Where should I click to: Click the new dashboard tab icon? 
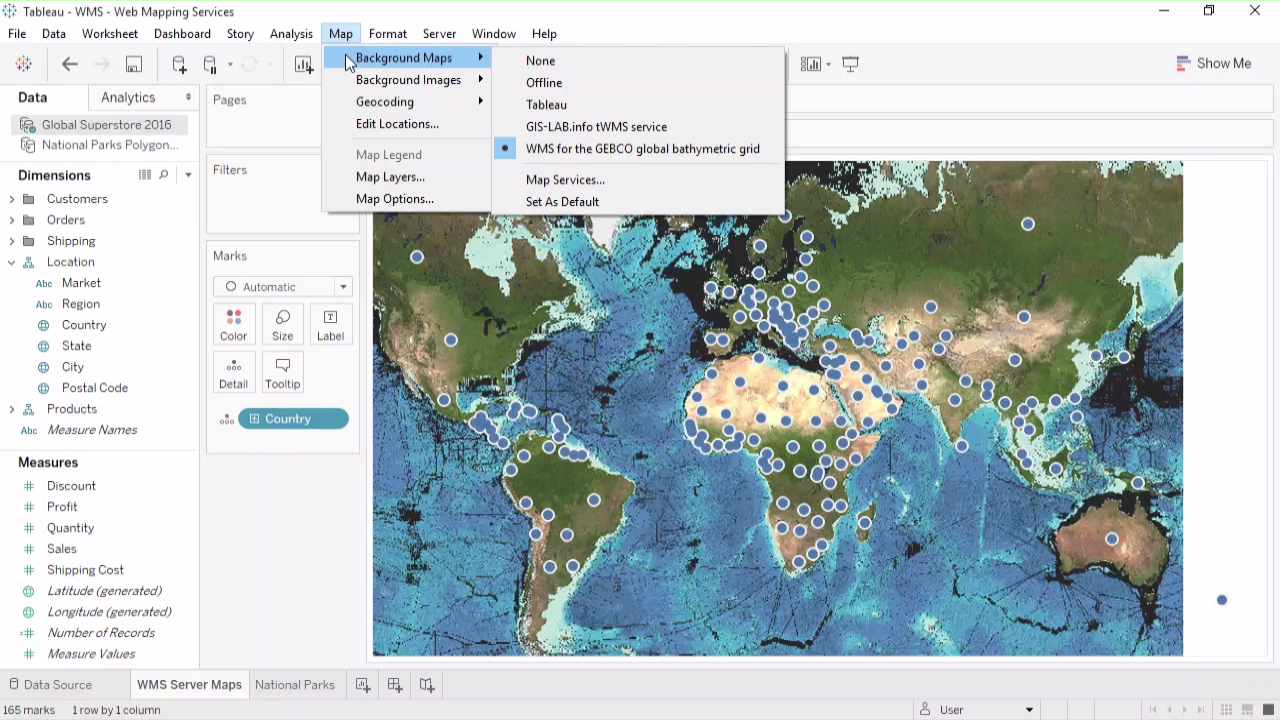click(395, 685)
